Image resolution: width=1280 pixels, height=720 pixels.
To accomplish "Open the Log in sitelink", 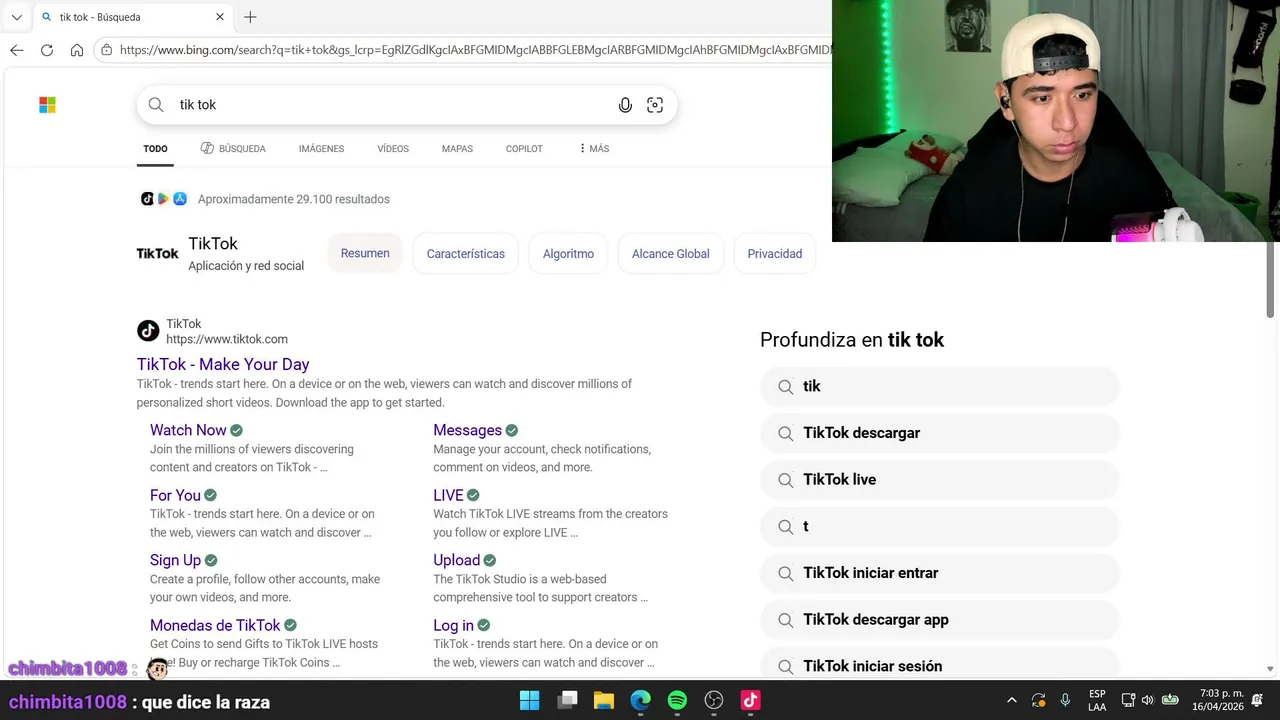I will [453, 625].
